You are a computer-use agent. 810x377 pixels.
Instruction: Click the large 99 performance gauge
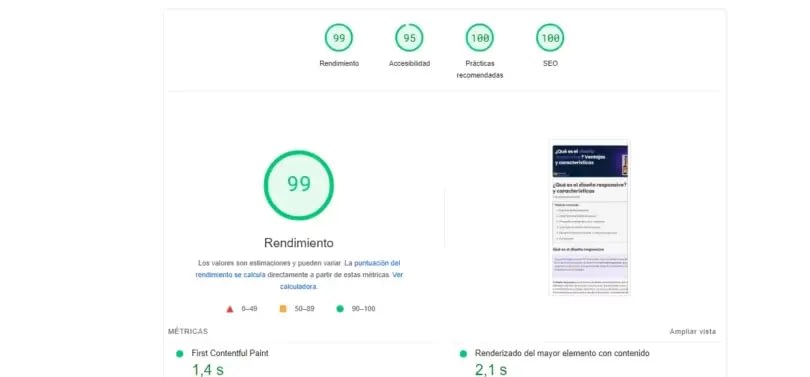point(299,185)
